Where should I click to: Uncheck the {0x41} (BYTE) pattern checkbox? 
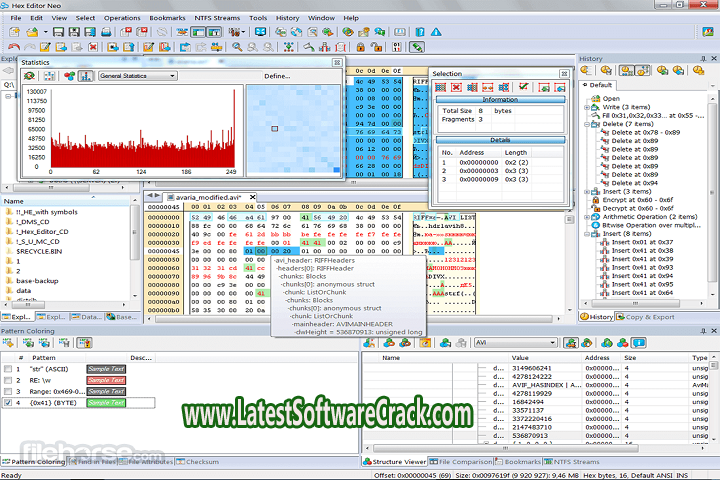pos(9,403)
